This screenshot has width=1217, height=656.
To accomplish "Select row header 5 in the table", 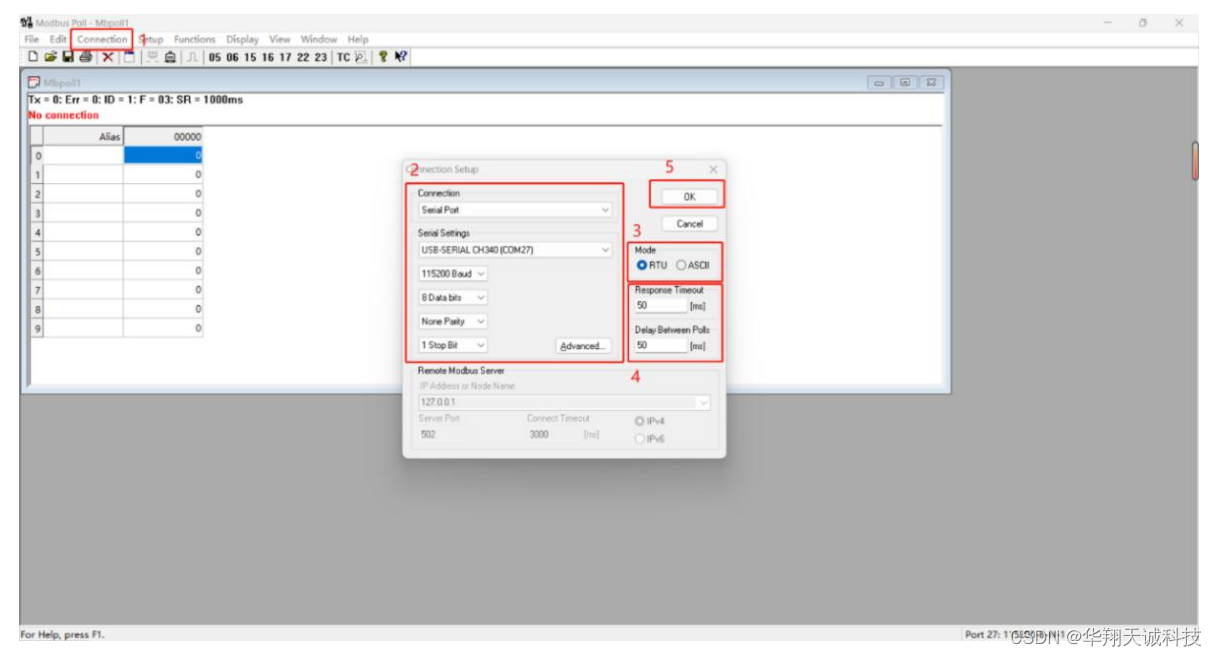I will coord(37,252).
